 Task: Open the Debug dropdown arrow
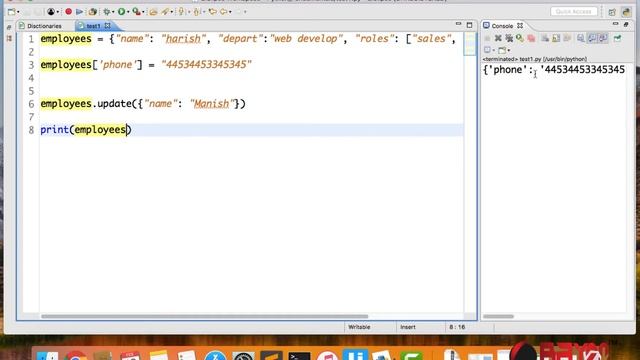(x=113, y=12)
